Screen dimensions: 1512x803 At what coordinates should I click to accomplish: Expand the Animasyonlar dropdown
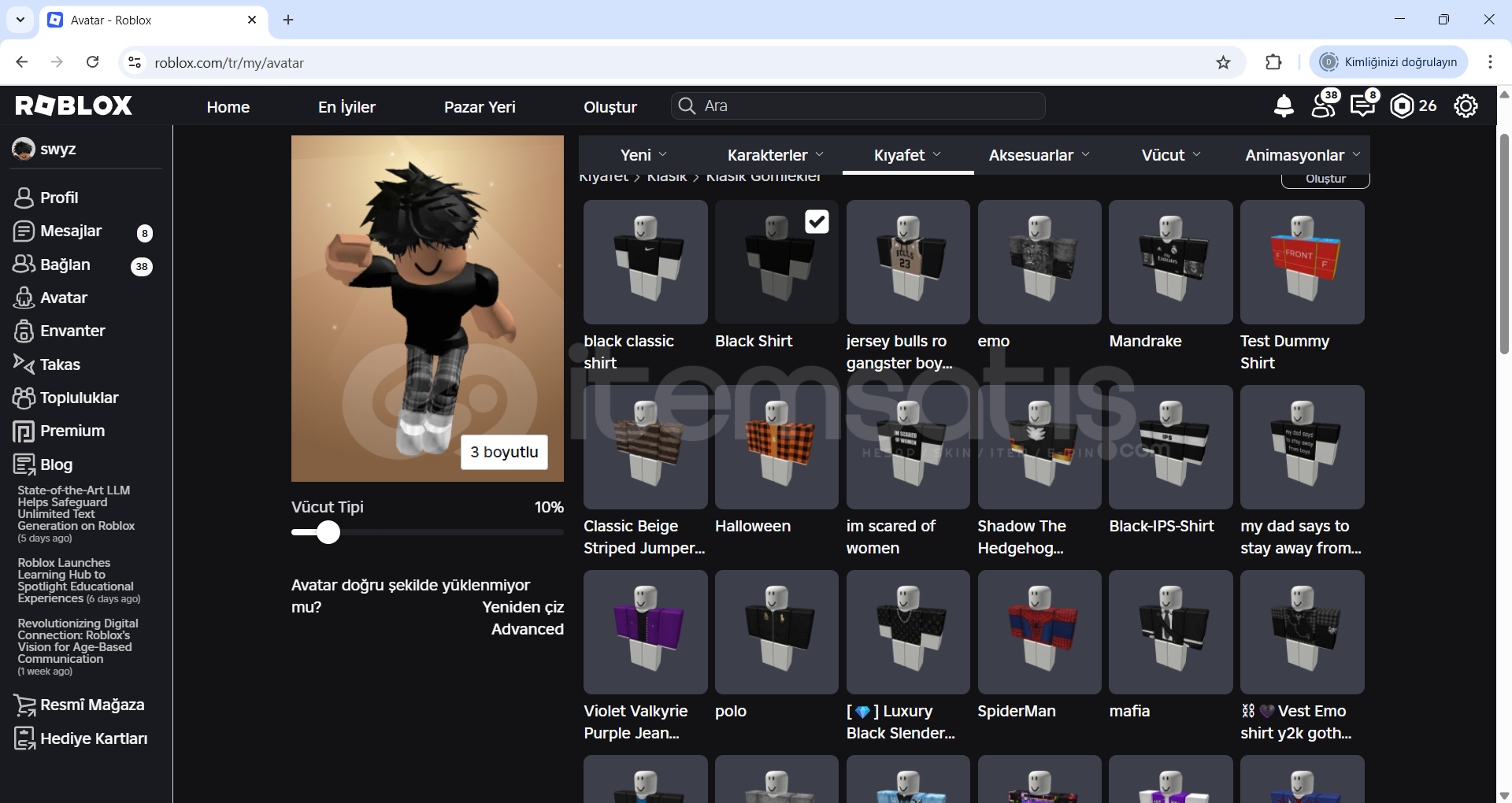click(1303, 155)
